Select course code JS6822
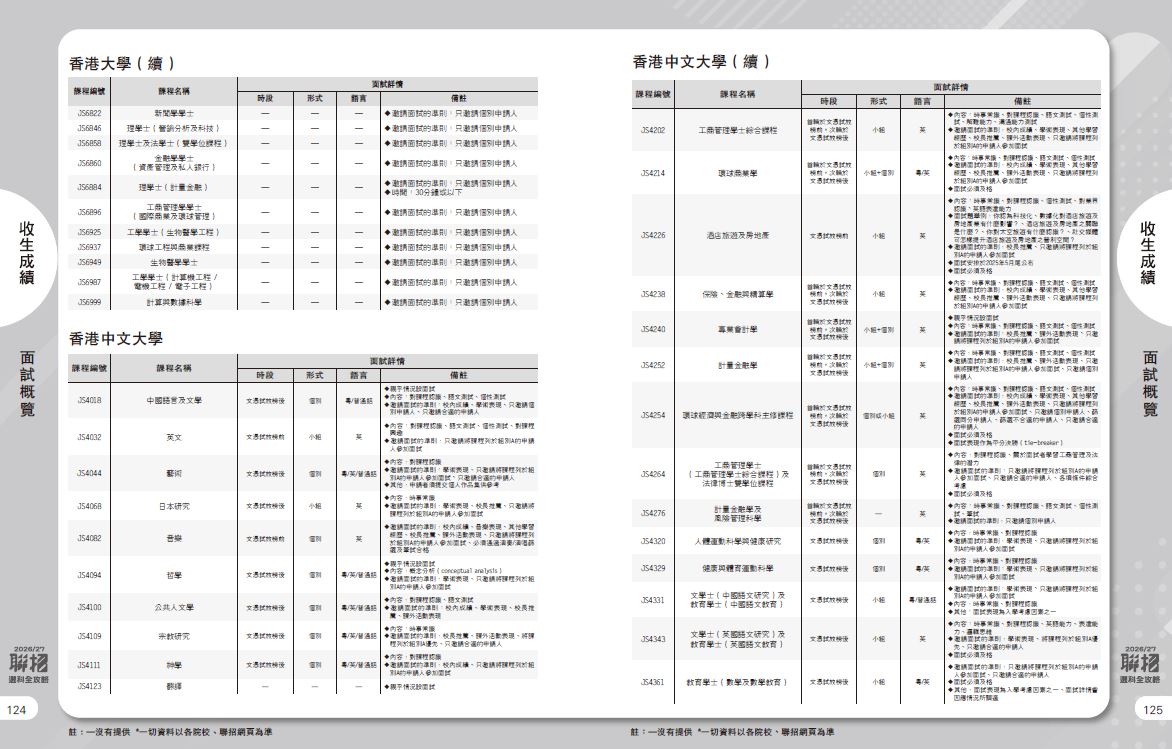This screenshot has height=749, width=1172. [x=89, y=114]
